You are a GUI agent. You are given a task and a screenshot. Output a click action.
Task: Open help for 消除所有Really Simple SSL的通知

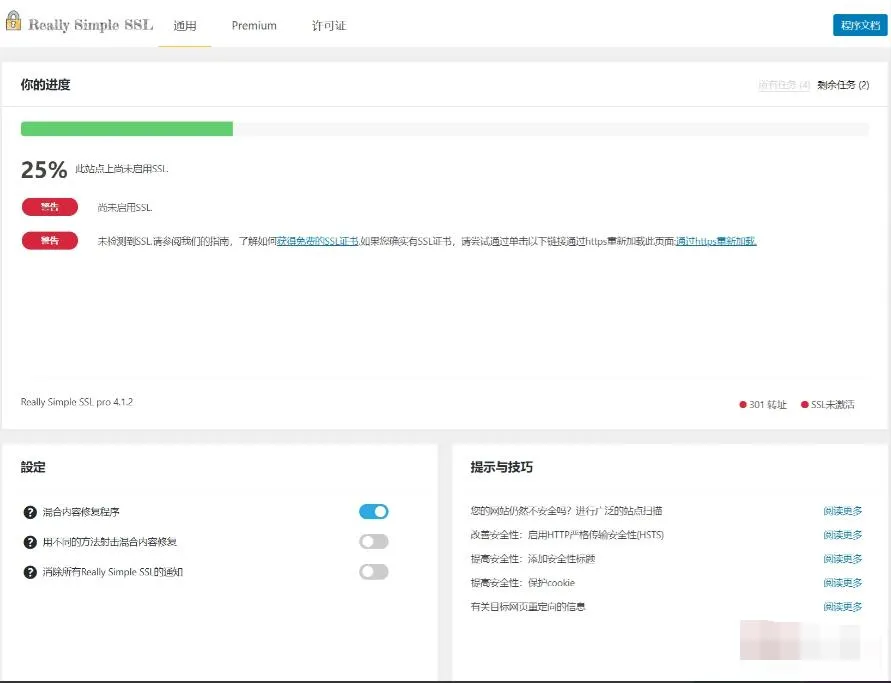click(30, 572)
